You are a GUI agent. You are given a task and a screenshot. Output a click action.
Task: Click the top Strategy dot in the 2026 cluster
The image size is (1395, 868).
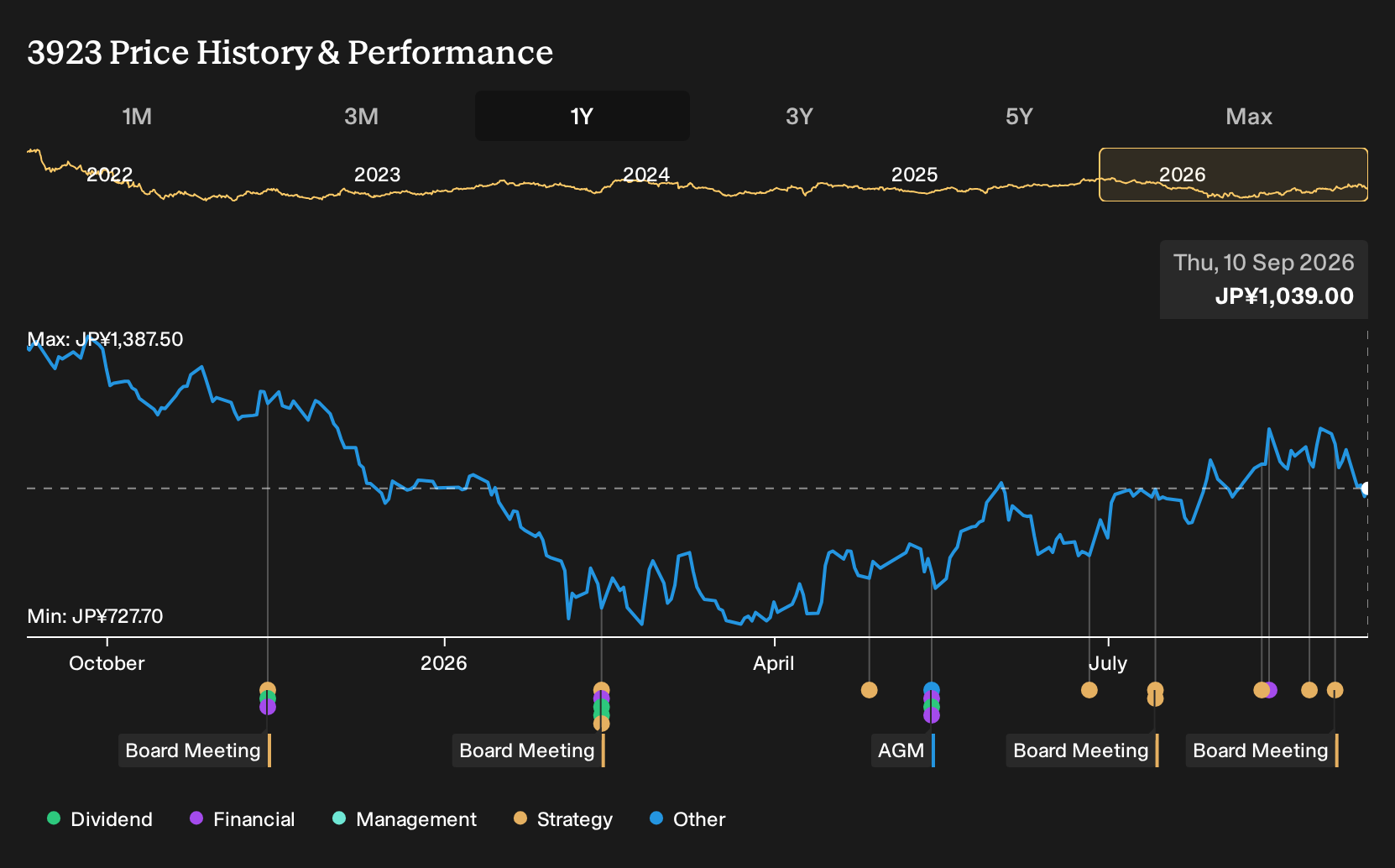601,689
